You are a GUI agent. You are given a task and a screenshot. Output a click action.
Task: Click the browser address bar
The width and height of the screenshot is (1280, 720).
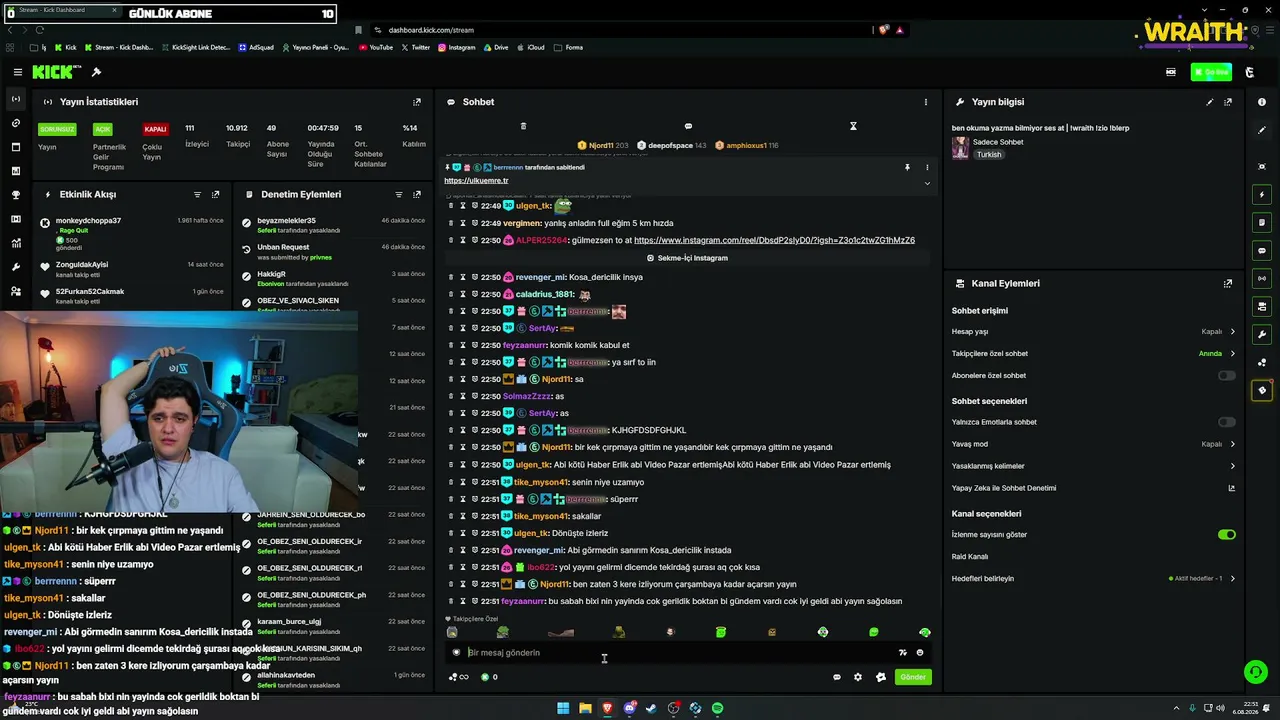(x=620, y=30)
